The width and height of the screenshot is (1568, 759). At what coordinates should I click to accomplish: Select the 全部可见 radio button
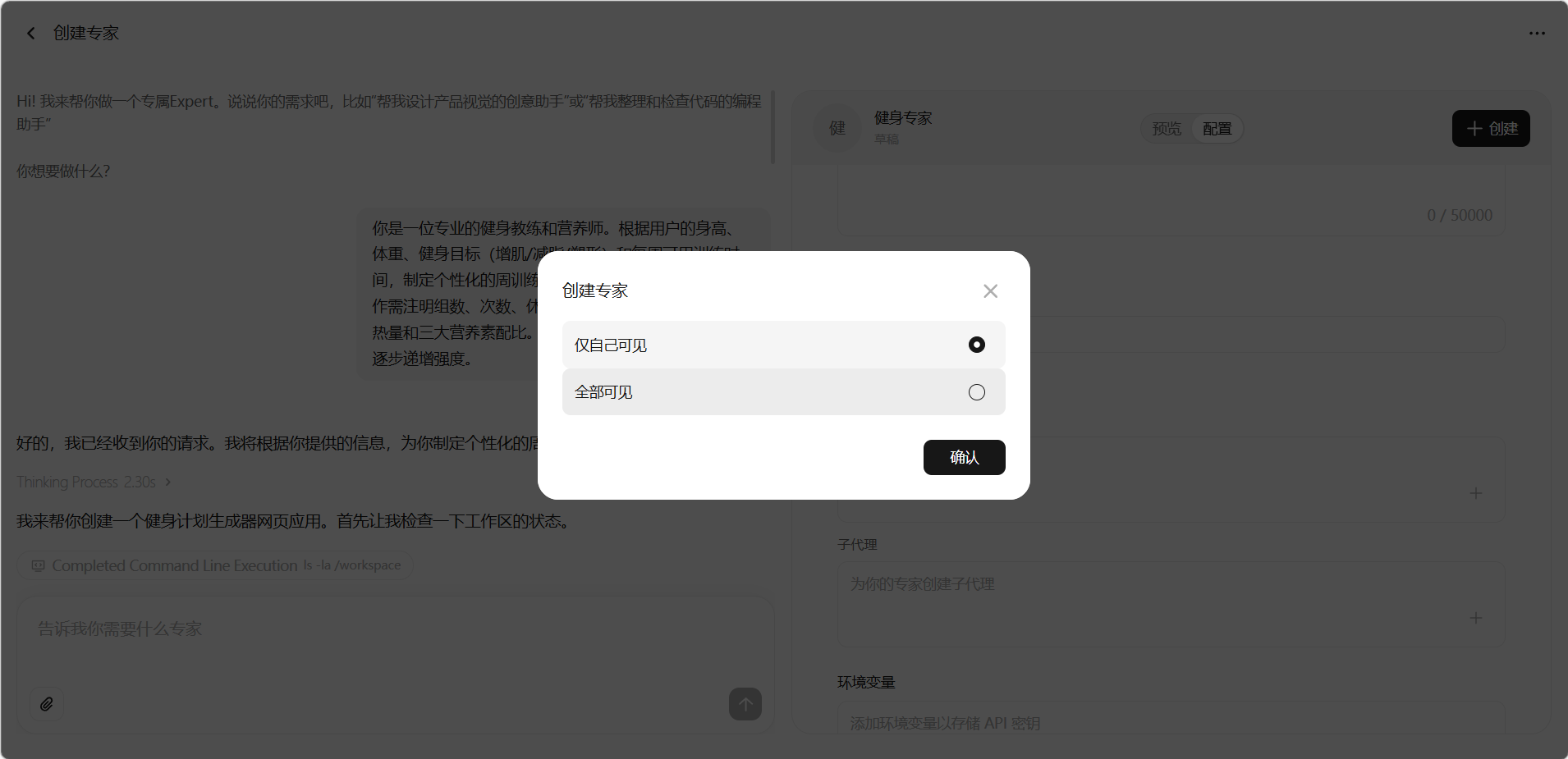(976, 392)
